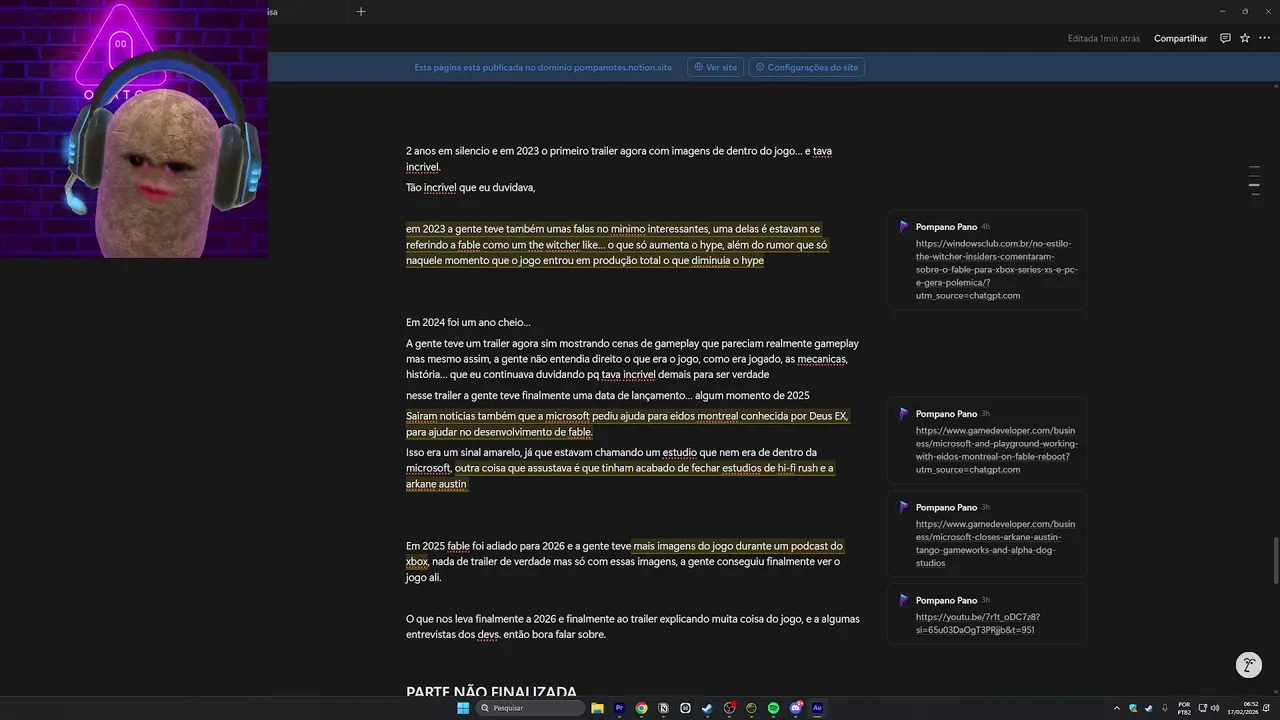Click Pompano Pano avatar on the 4h comment
The height and width of the screenshot is (720, 1280).
[904, 227]
